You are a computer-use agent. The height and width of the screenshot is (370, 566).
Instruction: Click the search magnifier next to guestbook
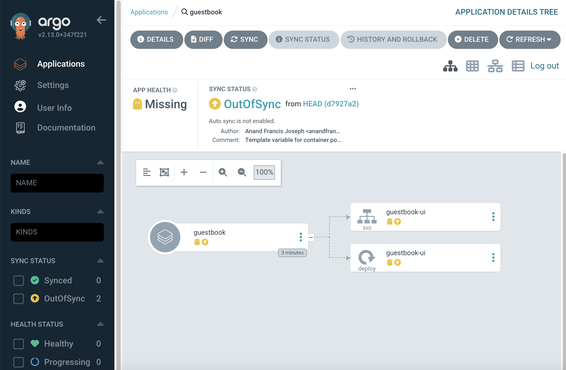pyautogui.click(x=184, y=12)
